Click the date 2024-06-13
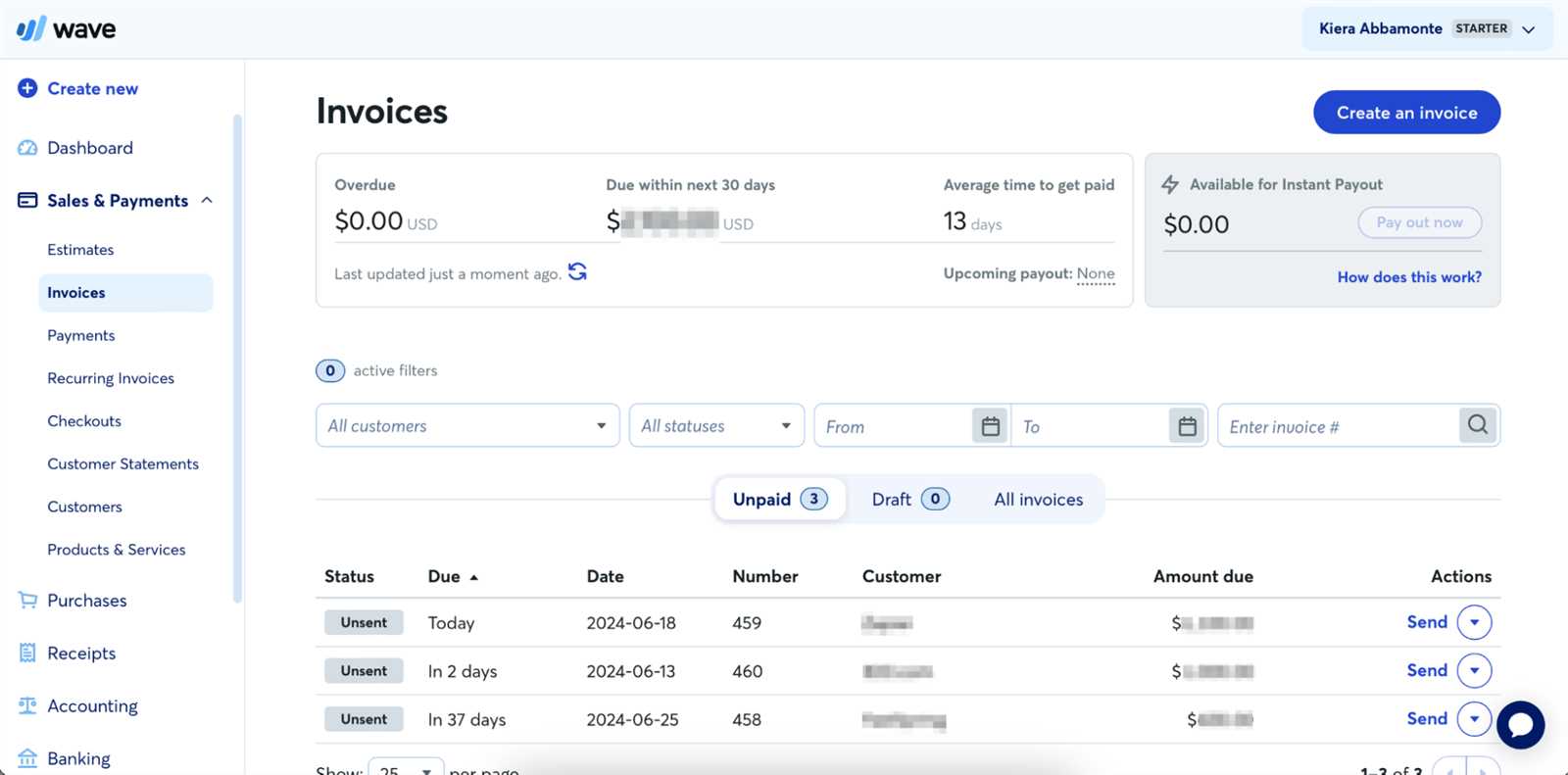Image resolution: width=1568 pixels, height=775 pixels. pyautogui.click(x=631, y=671)
